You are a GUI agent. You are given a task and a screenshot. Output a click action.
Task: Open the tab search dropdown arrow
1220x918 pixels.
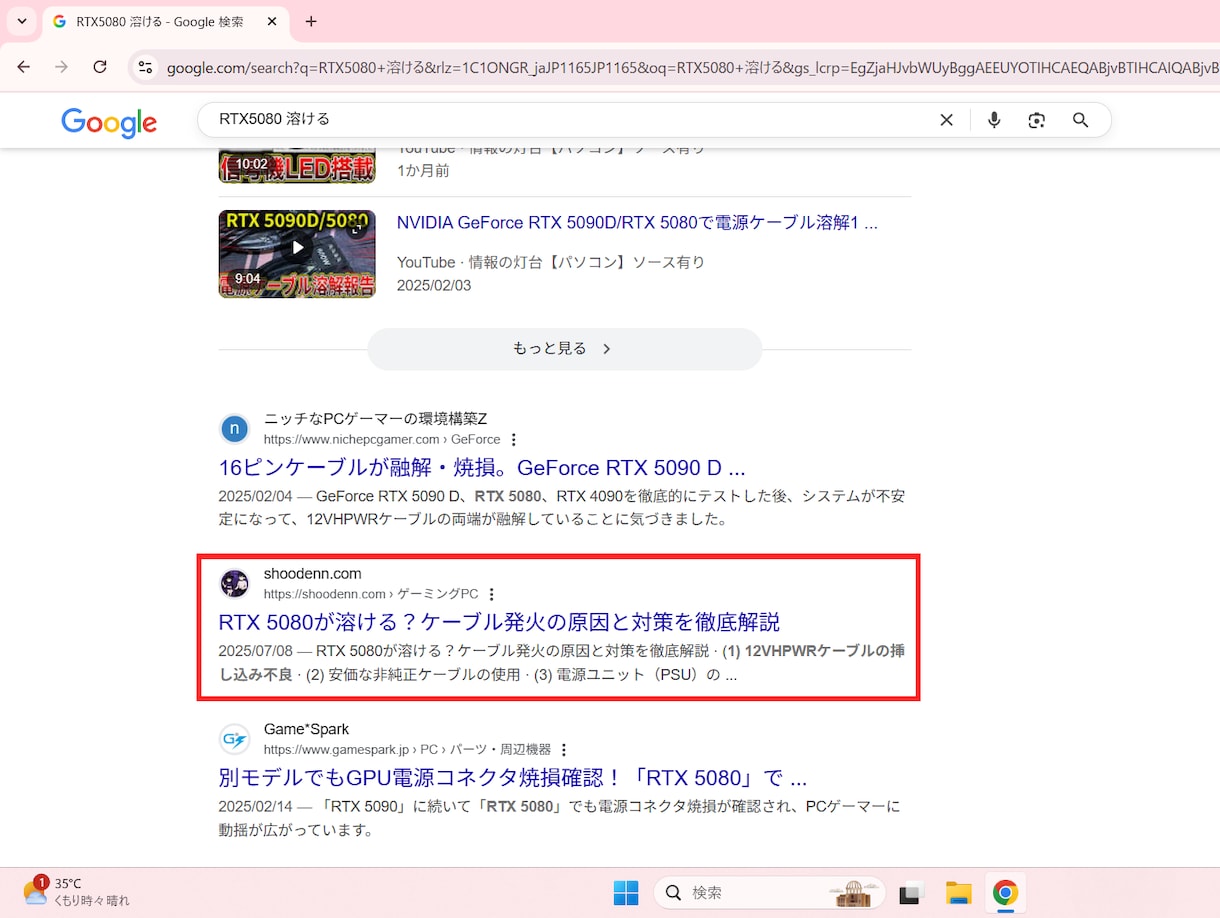(x=22, y=21)
